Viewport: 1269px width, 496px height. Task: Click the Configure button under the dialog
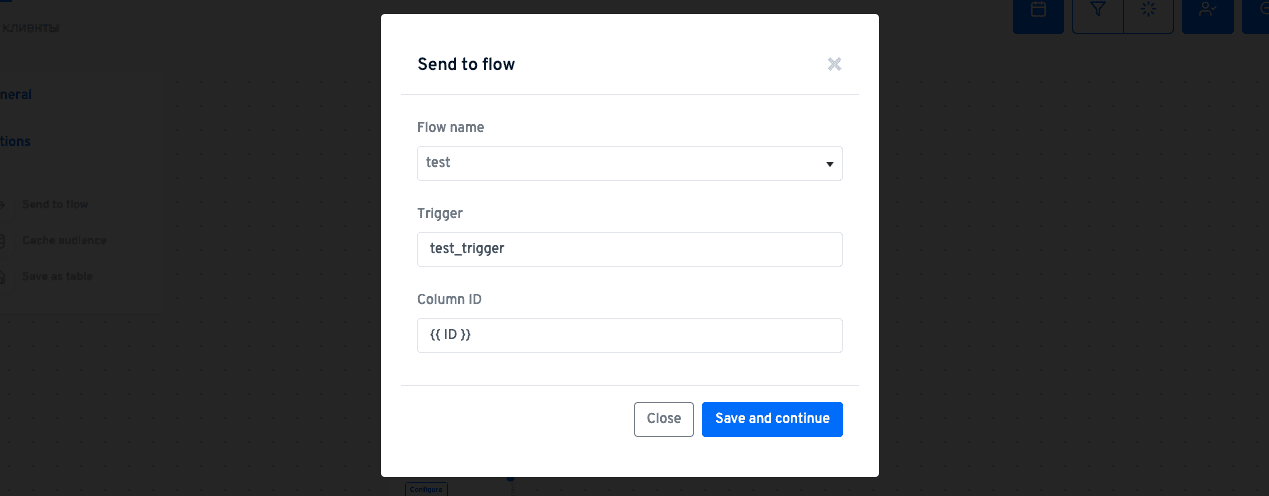tap(426, 489)
